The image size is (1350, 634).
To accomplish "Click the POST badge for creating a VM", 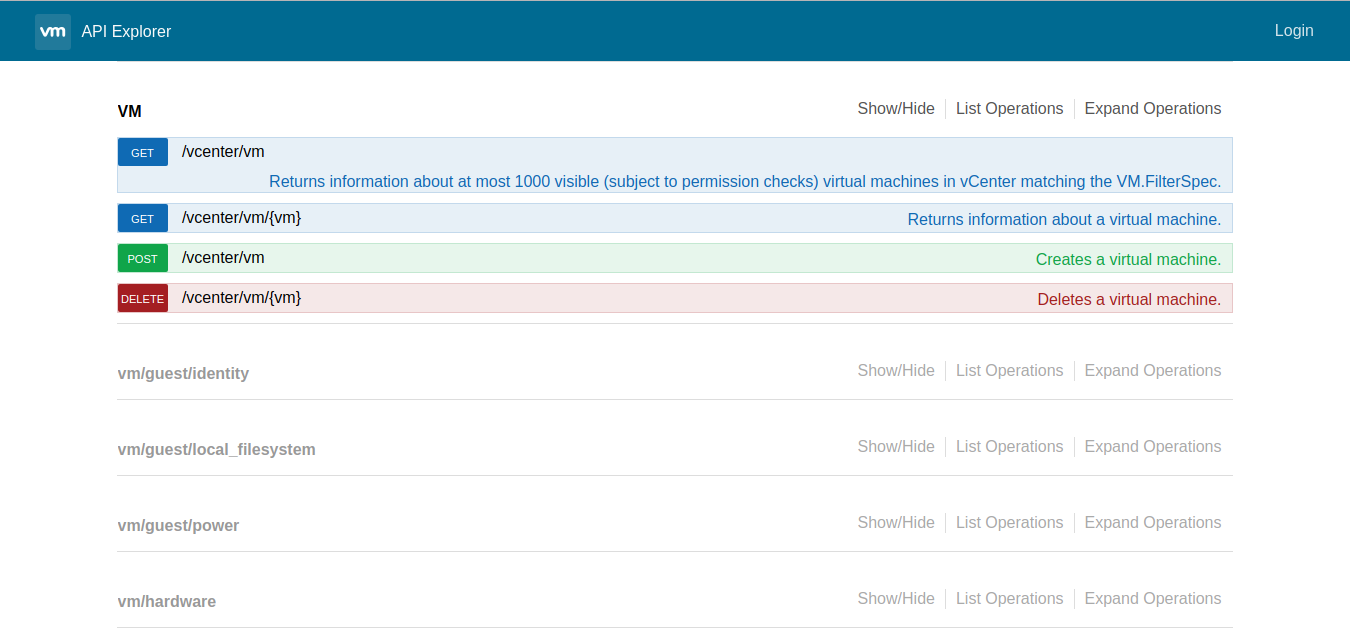I will (142, 258).
